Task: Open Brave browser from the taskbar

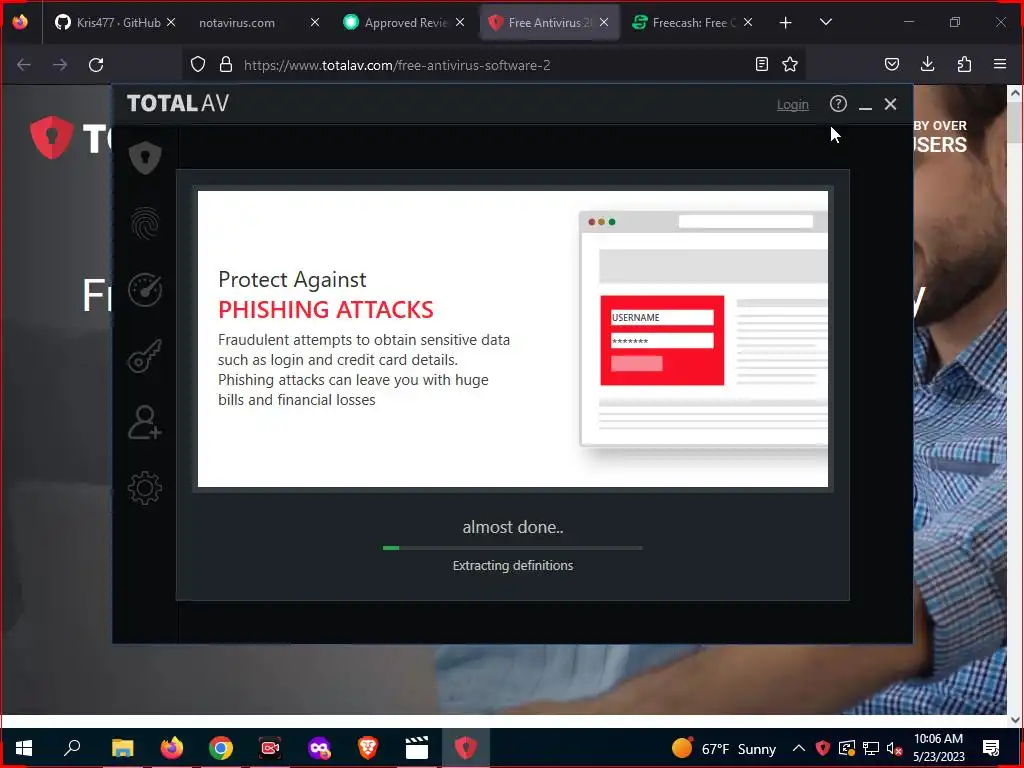Action: point(368,748)
